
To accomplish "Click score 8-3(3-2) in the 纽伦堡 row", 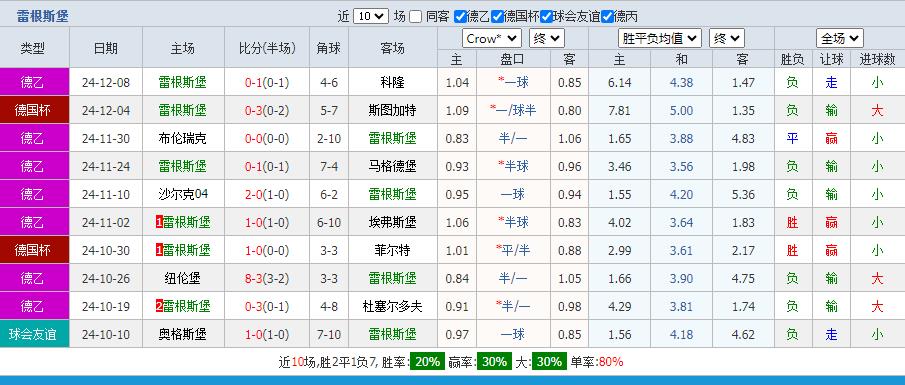I will pyautogui.click(x=267, y=278).
